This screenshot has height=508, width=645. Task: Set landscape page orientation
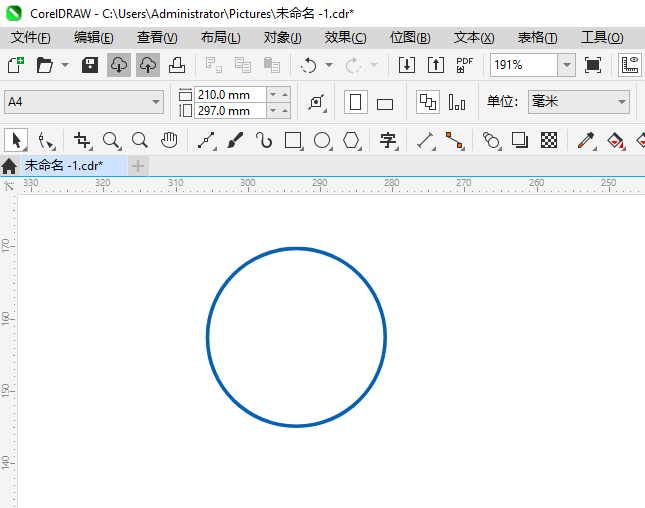pyautogui.click(x=385, y=104)
